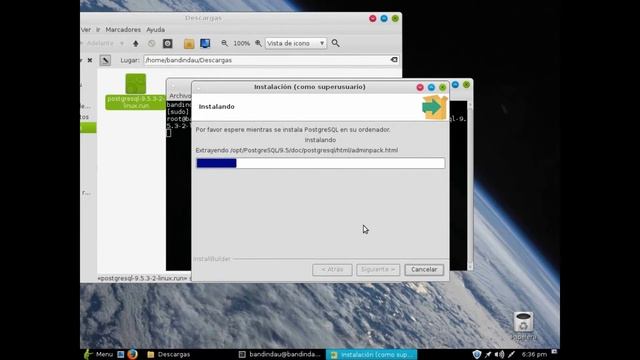Click the zoom in magnifier in Descargas
This screenshot has height=360, width=640.
258,43
